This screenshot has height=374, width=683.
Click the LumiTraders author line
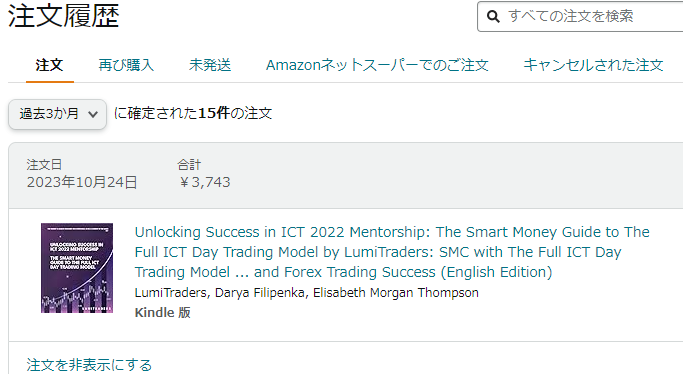pyautogui.click(x=307, y=293)
